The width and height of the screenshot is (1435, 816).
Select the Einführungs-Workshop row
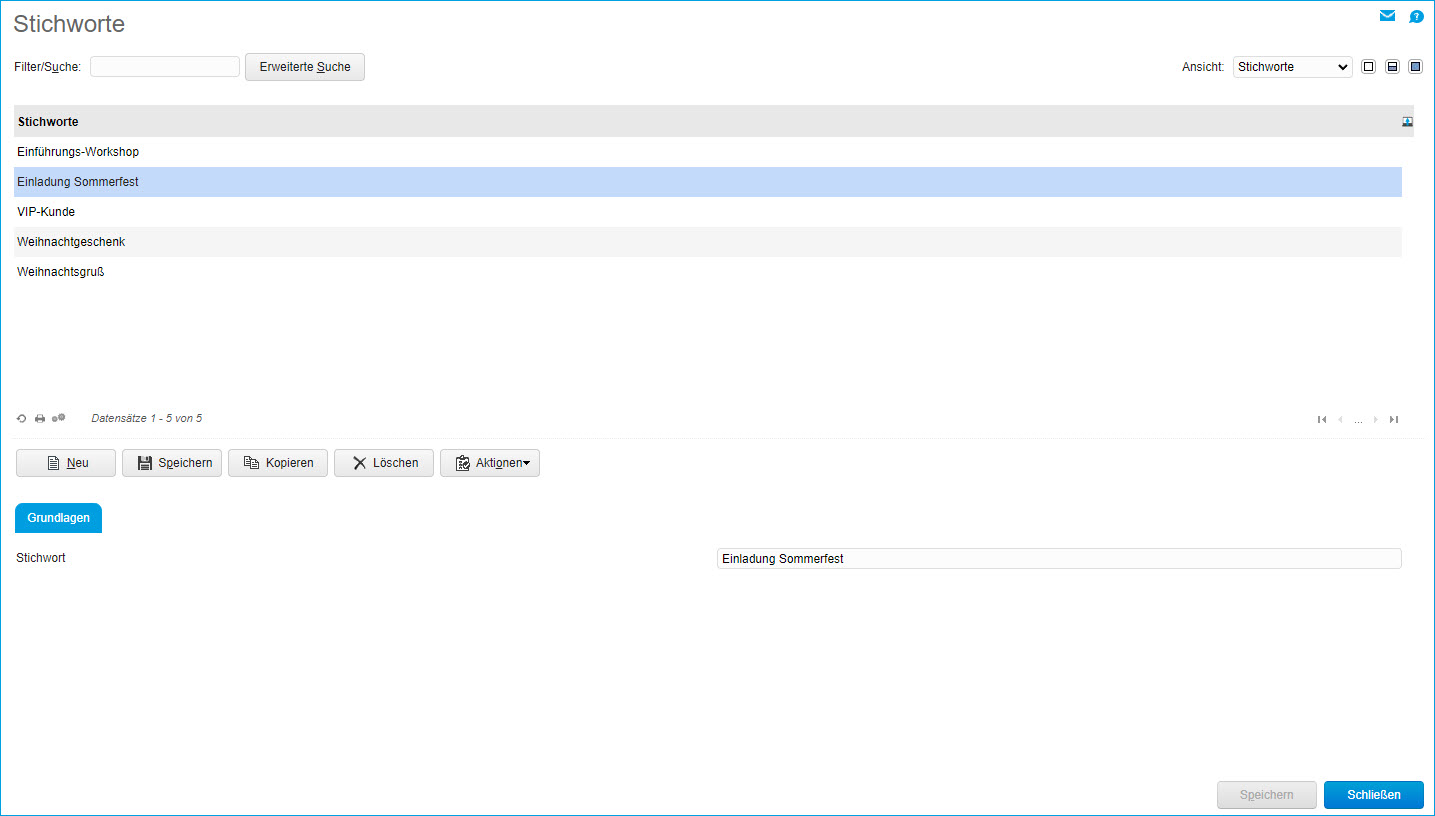(708, 152)
